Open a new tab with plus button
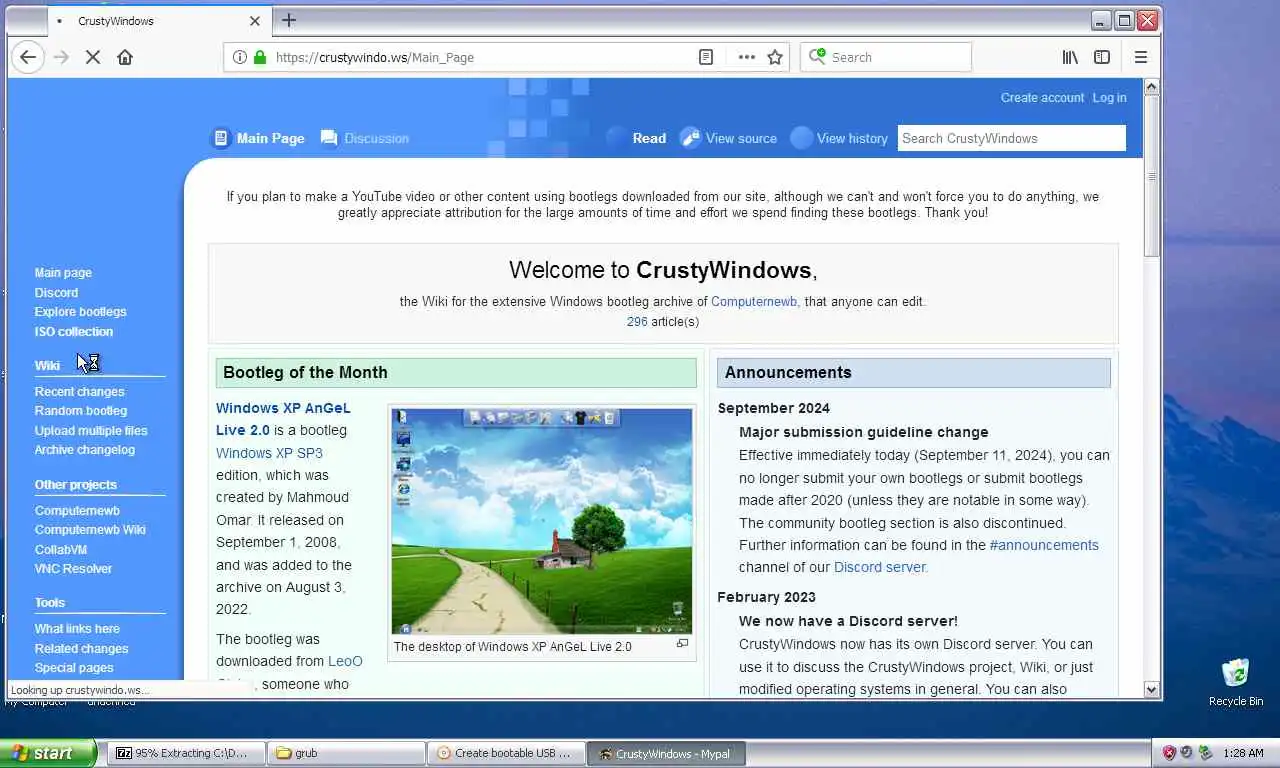The image size is (1280, 768). [x=289, y=20]
